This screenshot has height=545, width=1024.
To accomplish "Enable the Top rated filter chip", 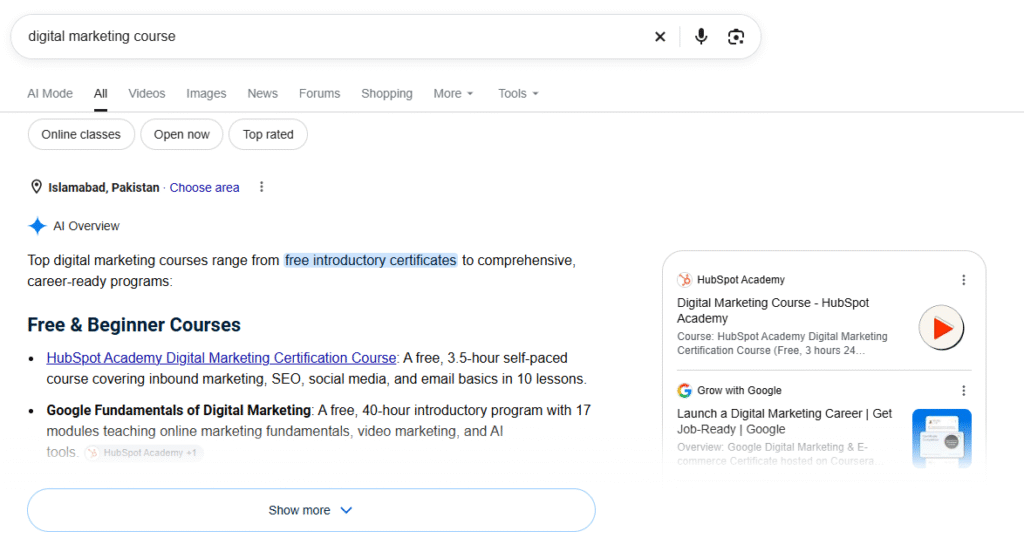I will coord(268,134).
